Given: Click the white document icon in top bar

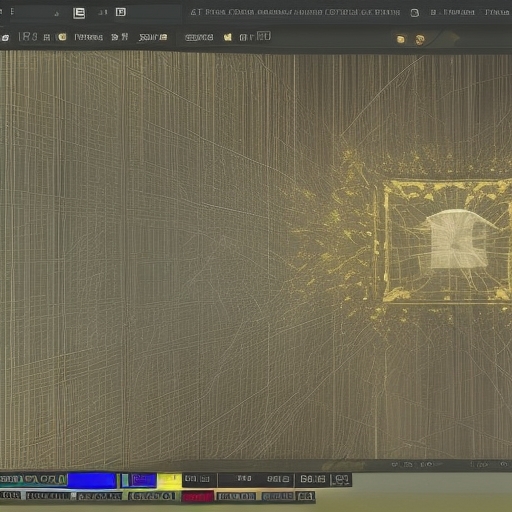Looking at the screenshot, I should [x=79, y=13].
